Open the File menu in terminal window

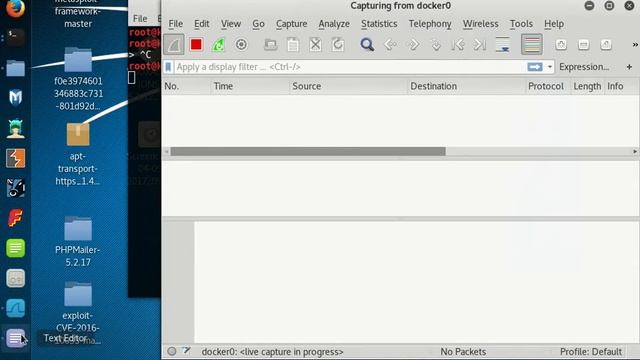click(x=140, y=19)
